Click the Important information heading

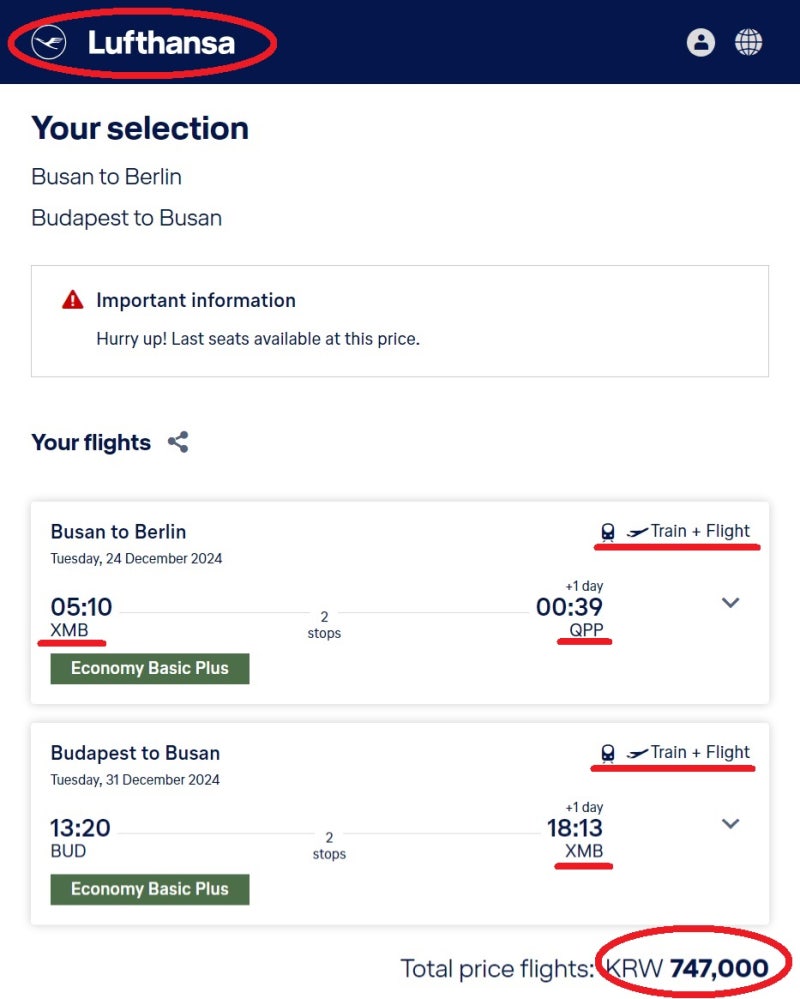tap(196, 300)
